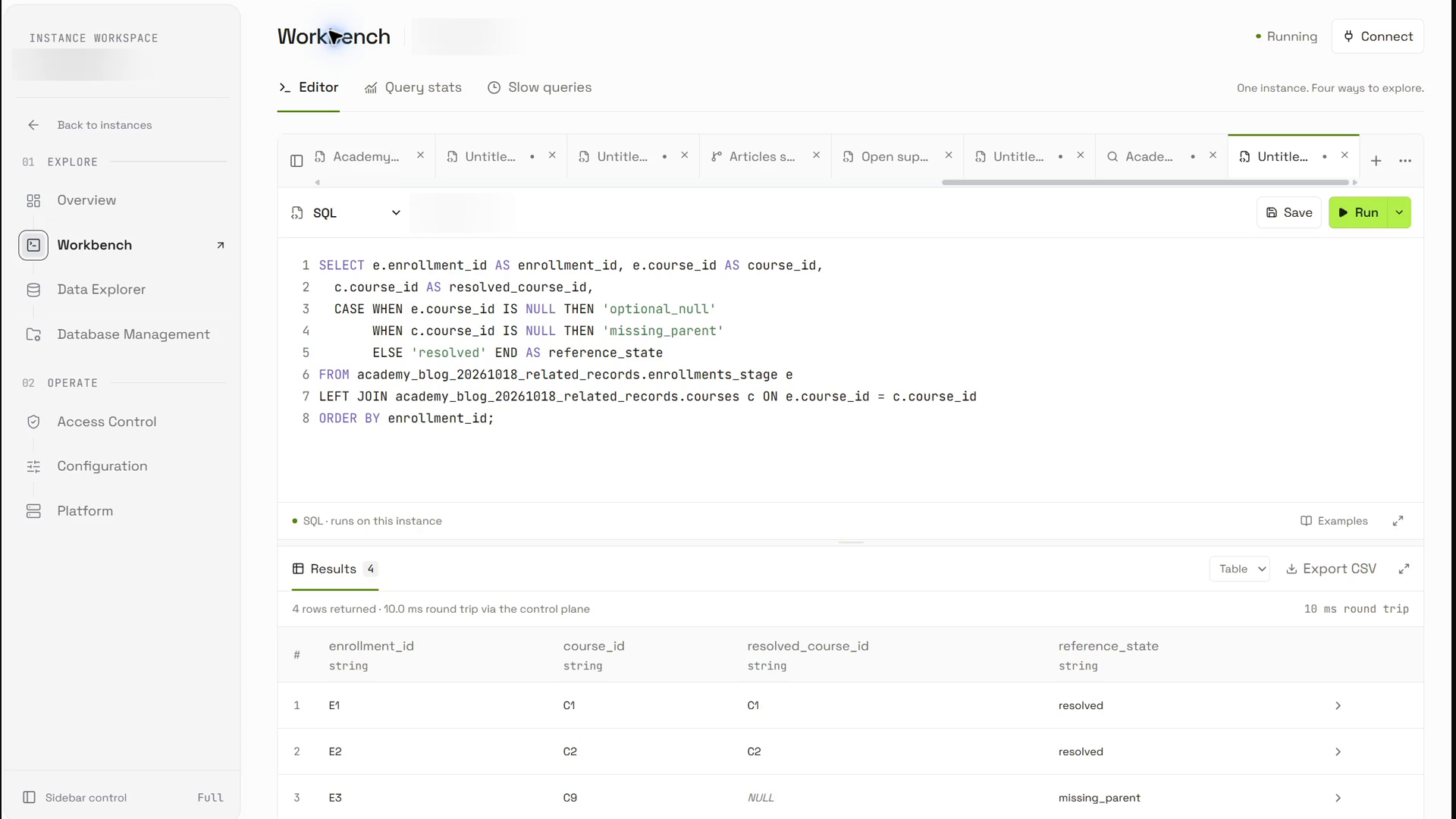This screenshot has height=819, width=1456.
Task: Close the Articles s... tab
Action: (x=816, y=155)
